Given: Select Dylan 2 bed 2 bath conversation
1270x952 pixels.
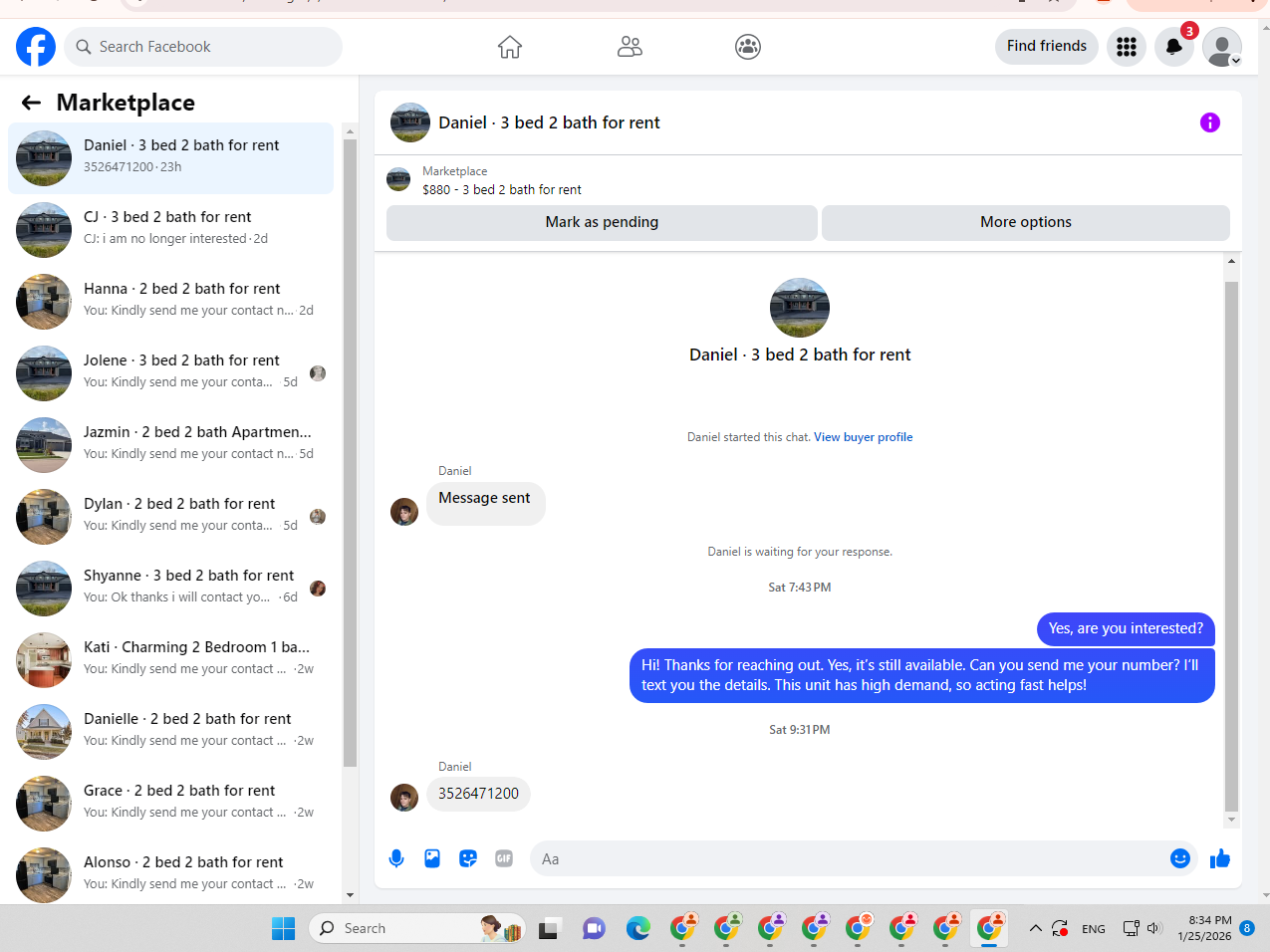Looking at the screenshot, I should tap(170, 517).
